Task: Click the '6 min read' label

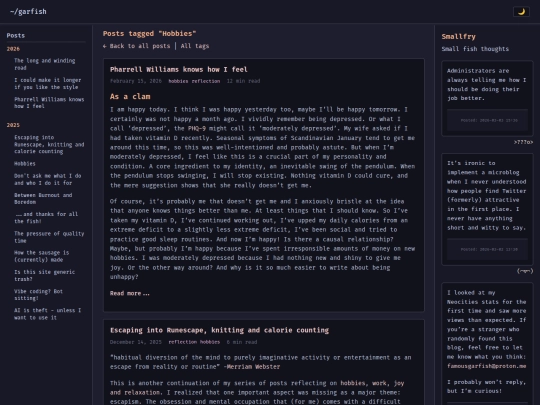Action: [242, 342]
